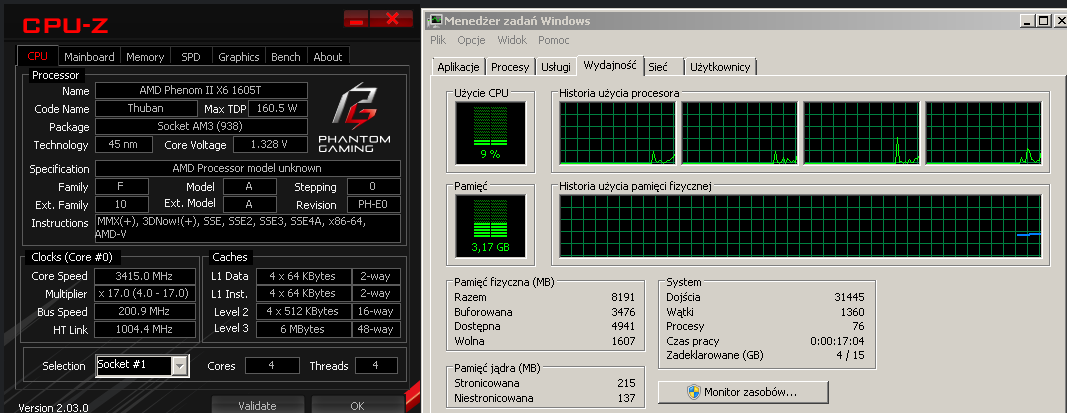The height and width of the screenshot is (413, 1067).
Task: Click the Task Manager title bar icon
Action: [435, 21]
